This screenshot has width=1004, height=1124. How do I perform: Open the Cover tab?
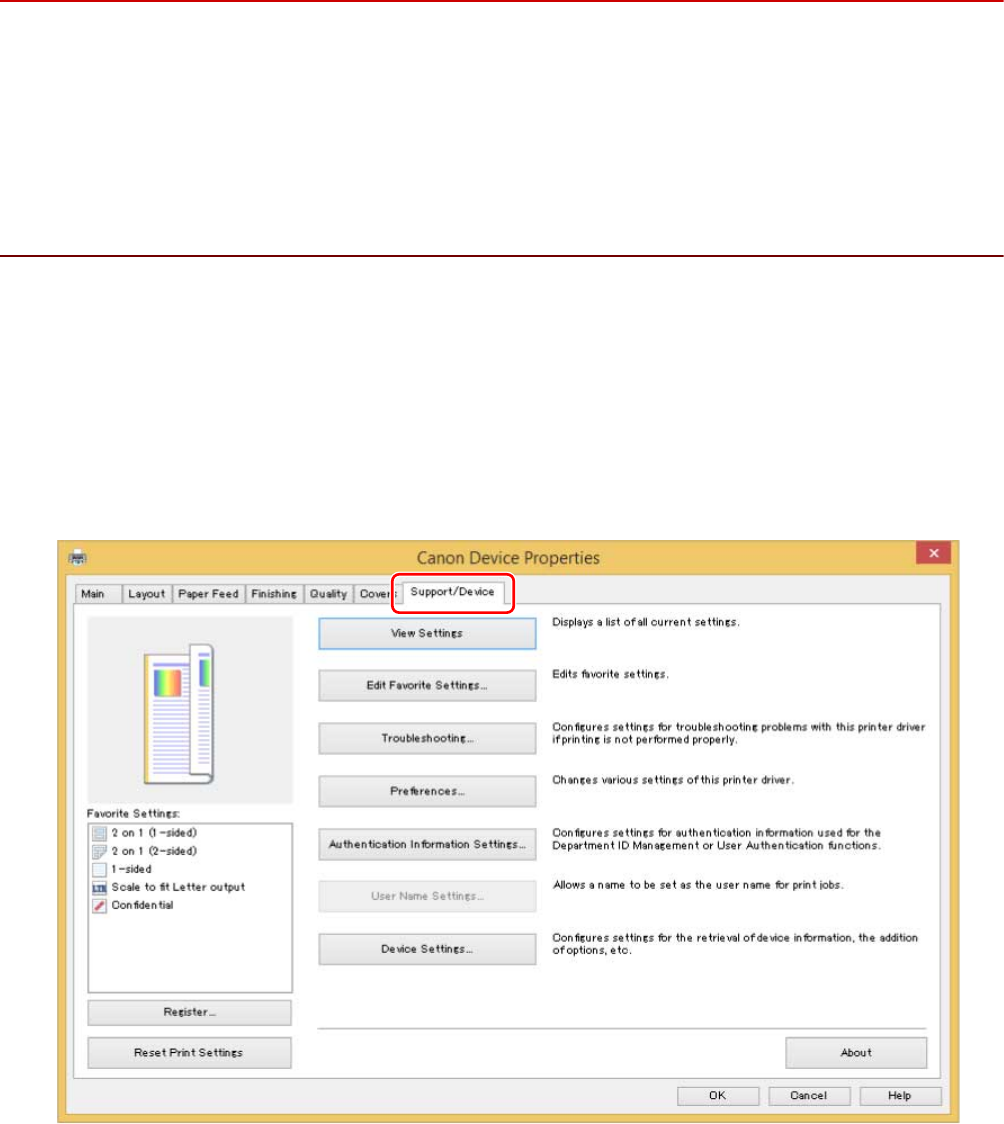tap(376, 594)
